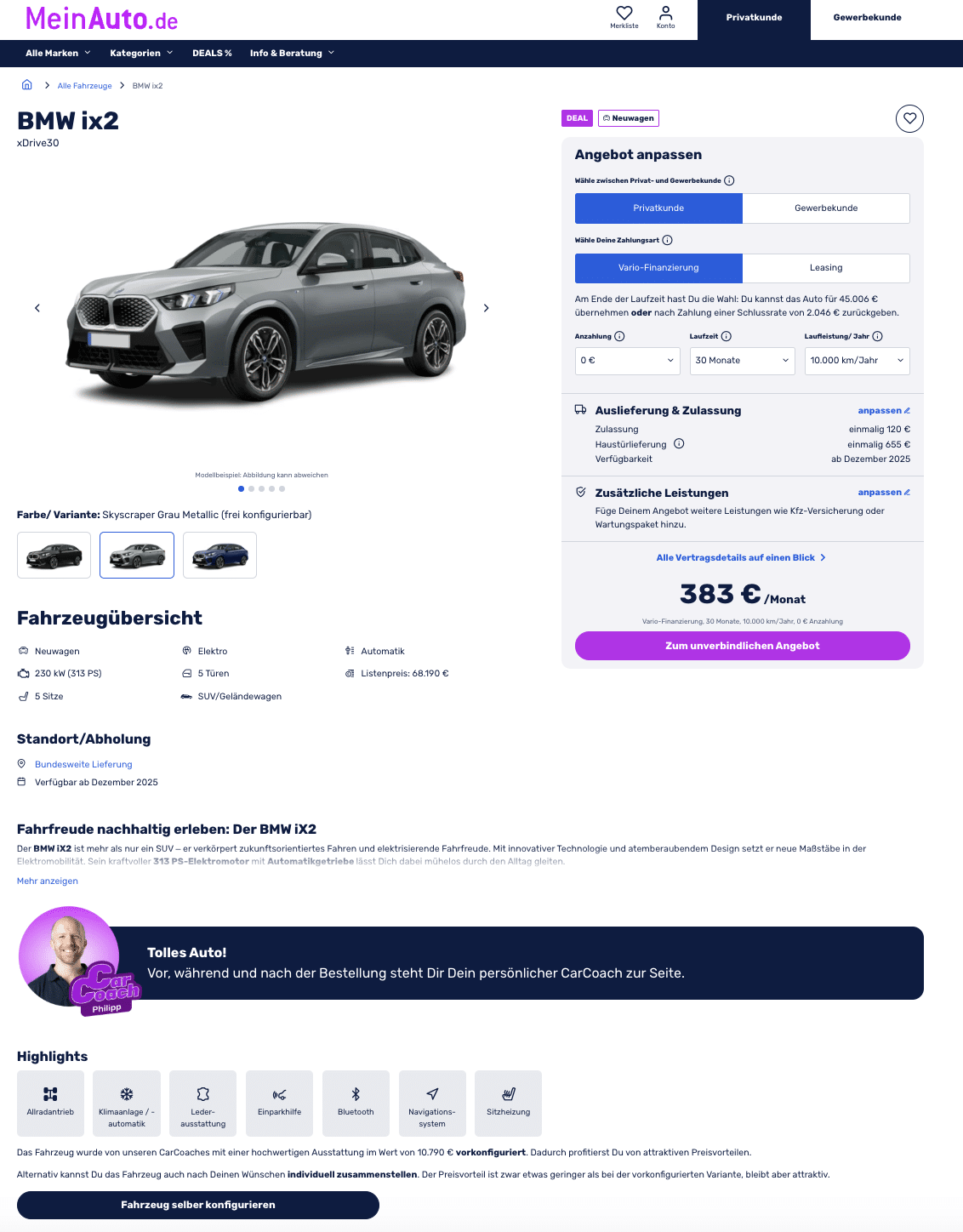Click Mehr anzeigen link

pos(48,881)
